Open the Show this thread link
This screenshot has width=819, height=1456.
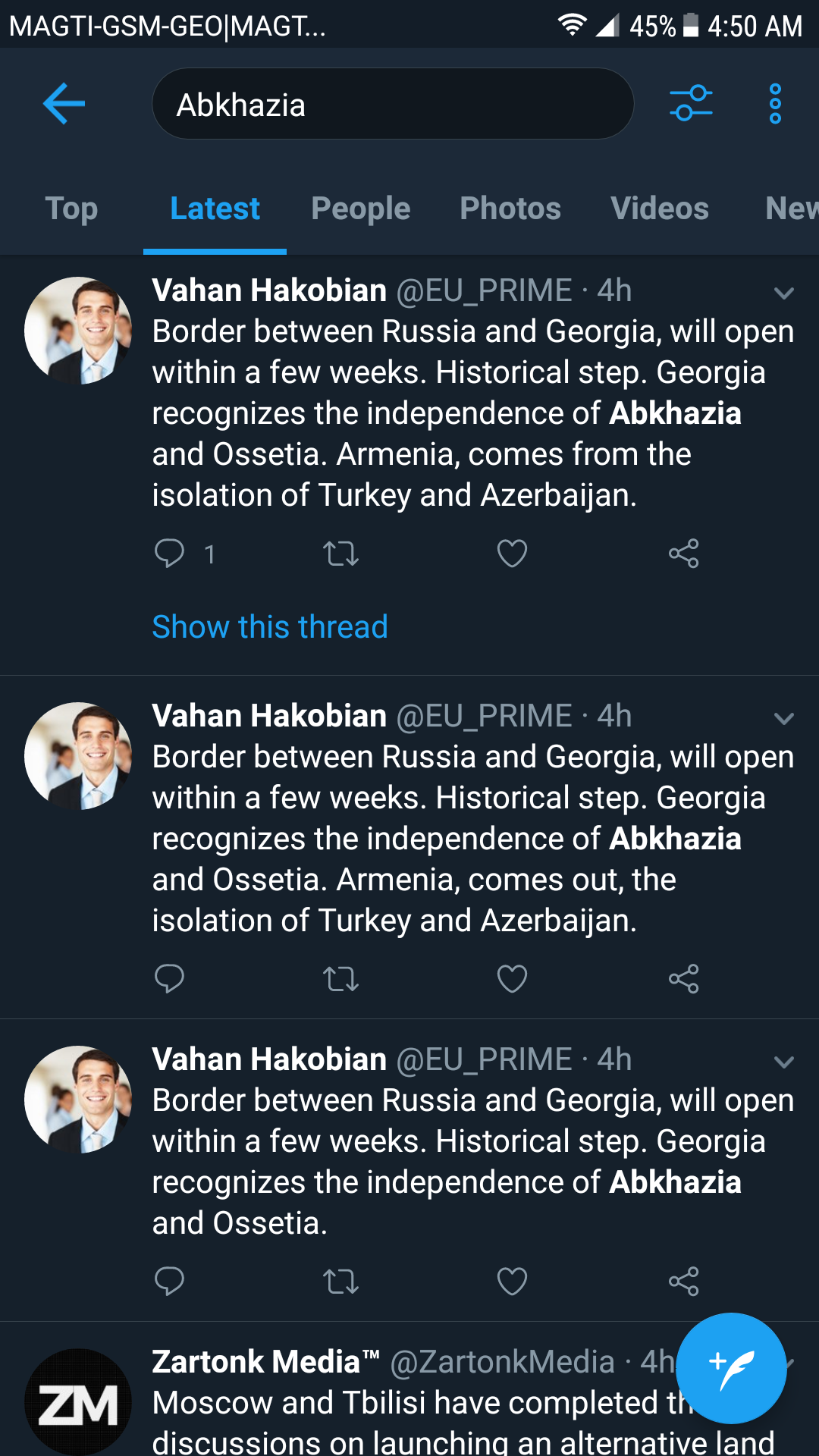(270, 627)
